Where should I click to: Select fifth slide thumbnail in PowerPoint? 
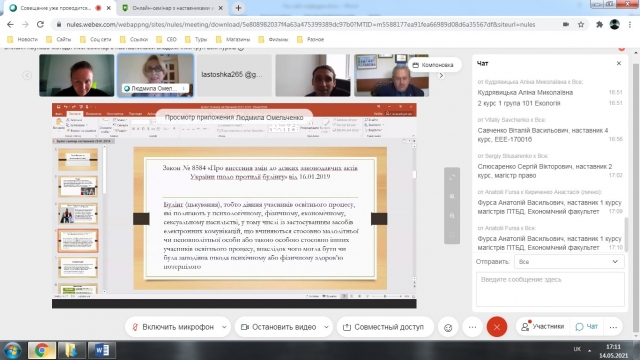tap(78, 267)
